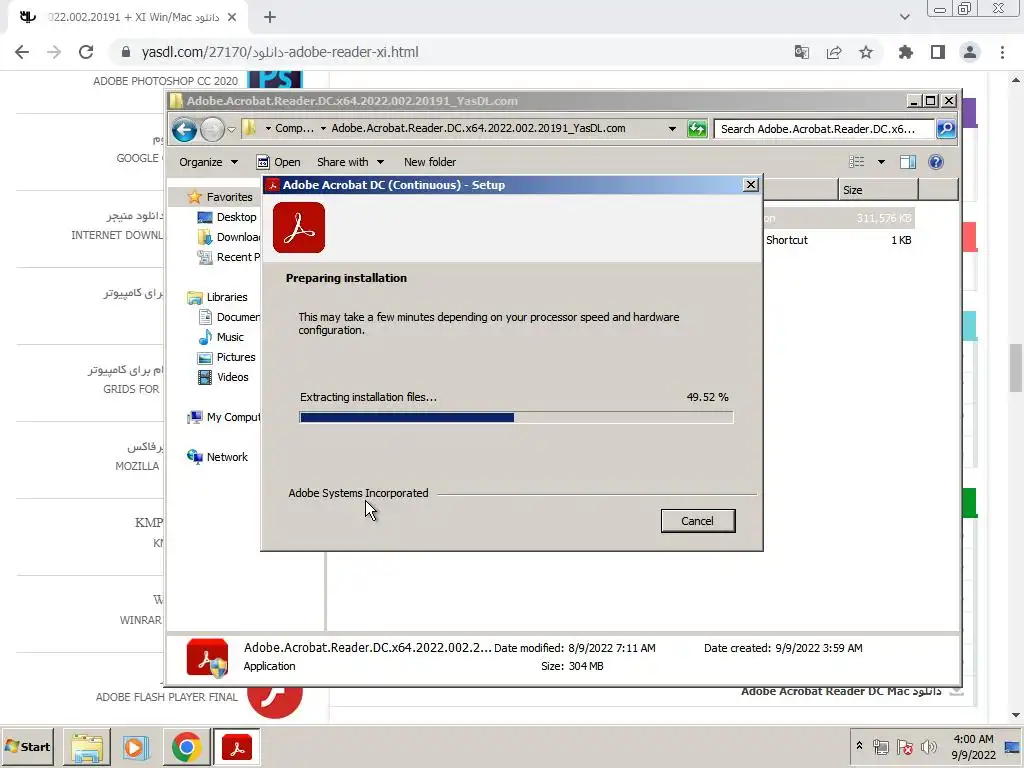Translate this page icon
This screenshot has height=768, width=1024.
pyautogui.click(x=801, y=52)
